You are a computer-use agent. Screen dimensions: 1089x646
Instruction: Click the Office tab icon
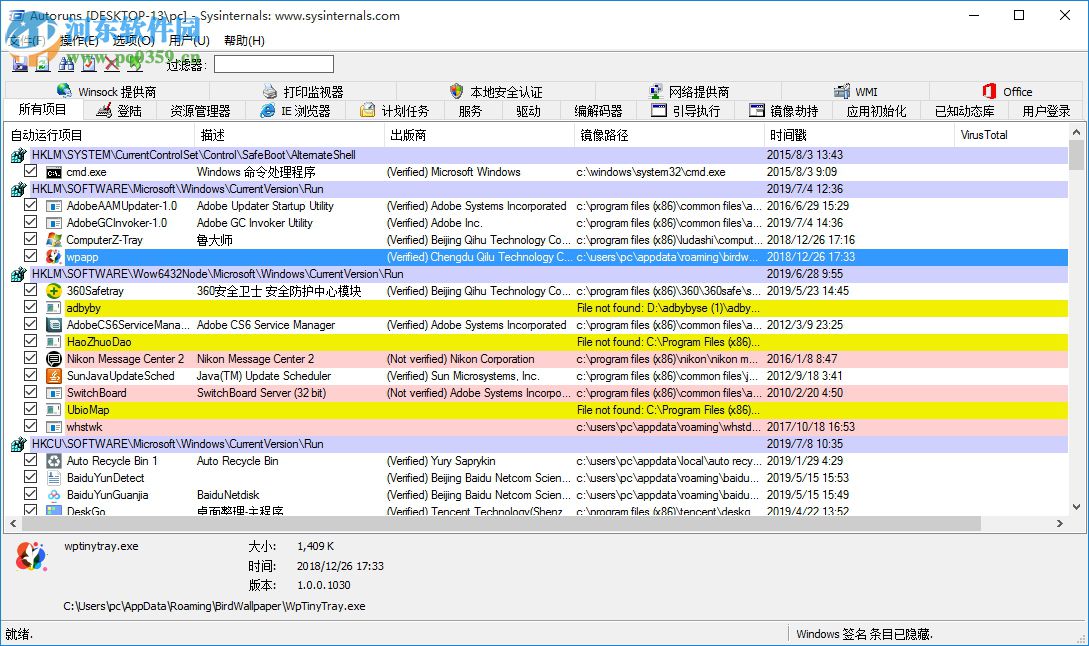click(x=988, y=90)
